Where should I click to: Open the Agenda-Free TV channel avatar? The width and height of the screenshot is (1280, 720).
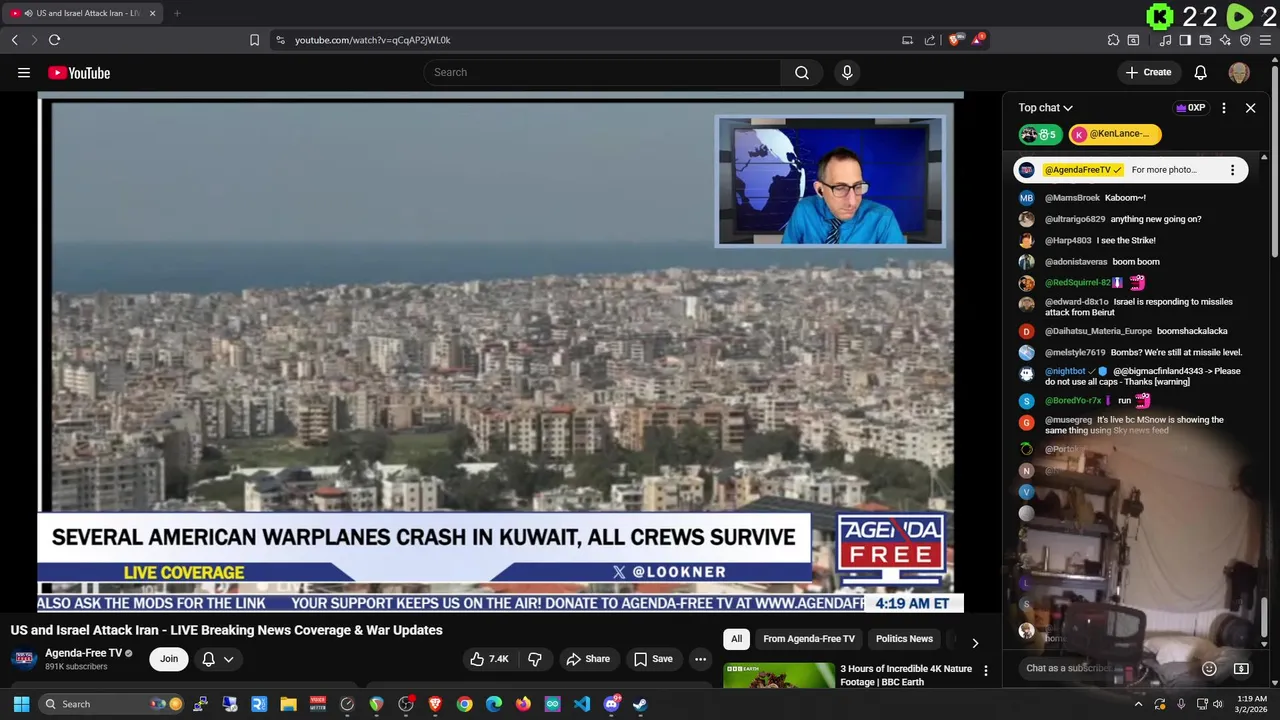tap(24, 658)
